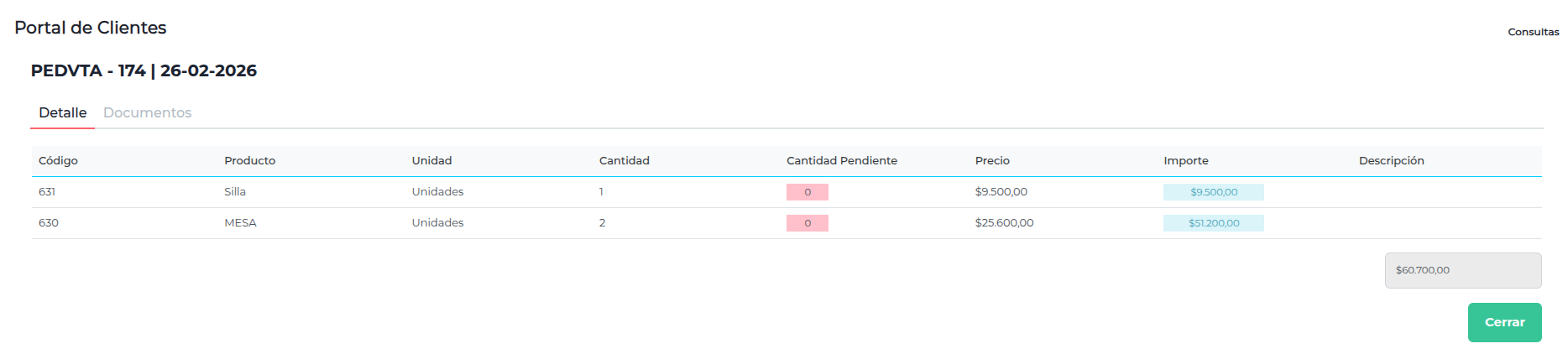Click the Código column header
This screenshot has height=354, width=1568.
(x=58, y=160)
